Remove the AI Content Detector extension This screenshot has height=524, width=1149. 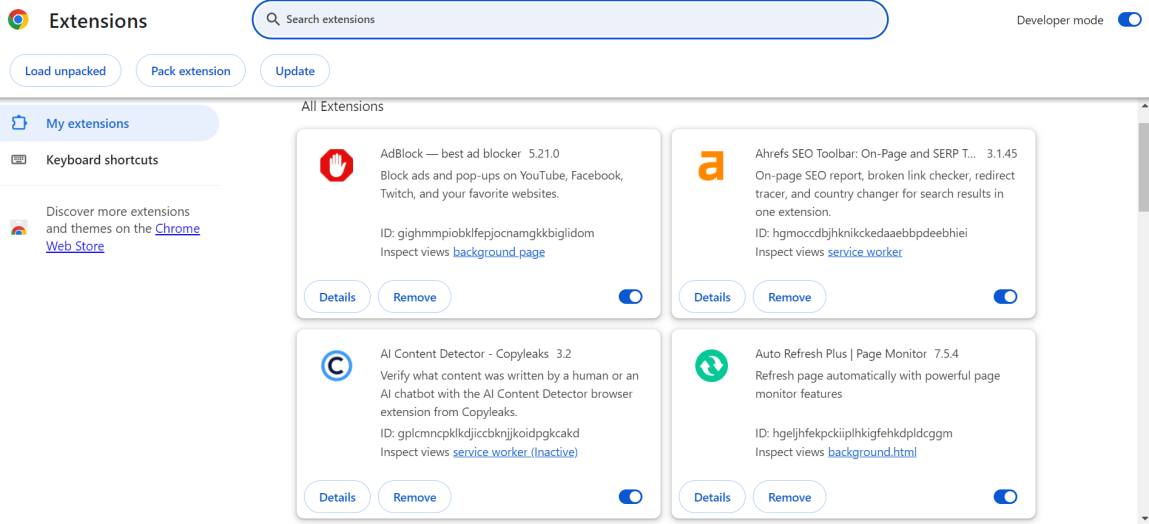[x=415, y=497]
